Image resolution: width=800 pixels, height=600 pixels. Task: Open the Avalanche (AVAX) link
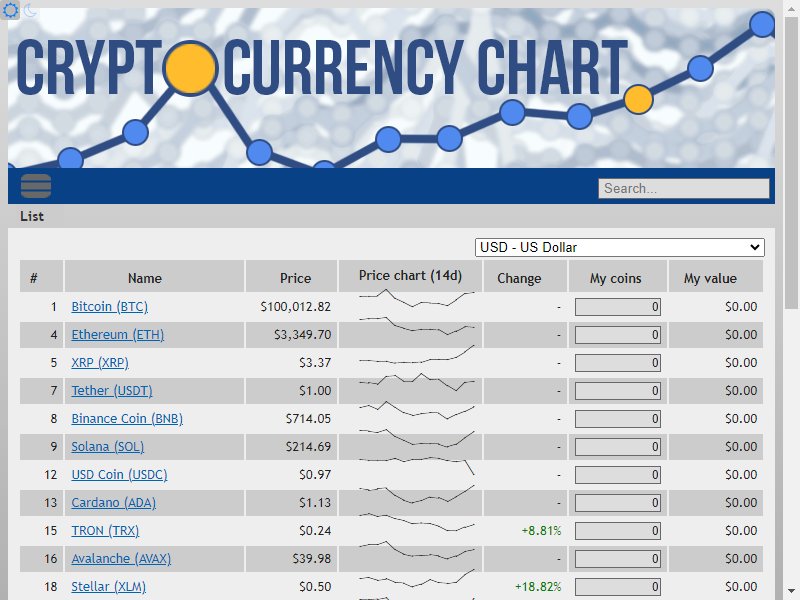[121, 559]
